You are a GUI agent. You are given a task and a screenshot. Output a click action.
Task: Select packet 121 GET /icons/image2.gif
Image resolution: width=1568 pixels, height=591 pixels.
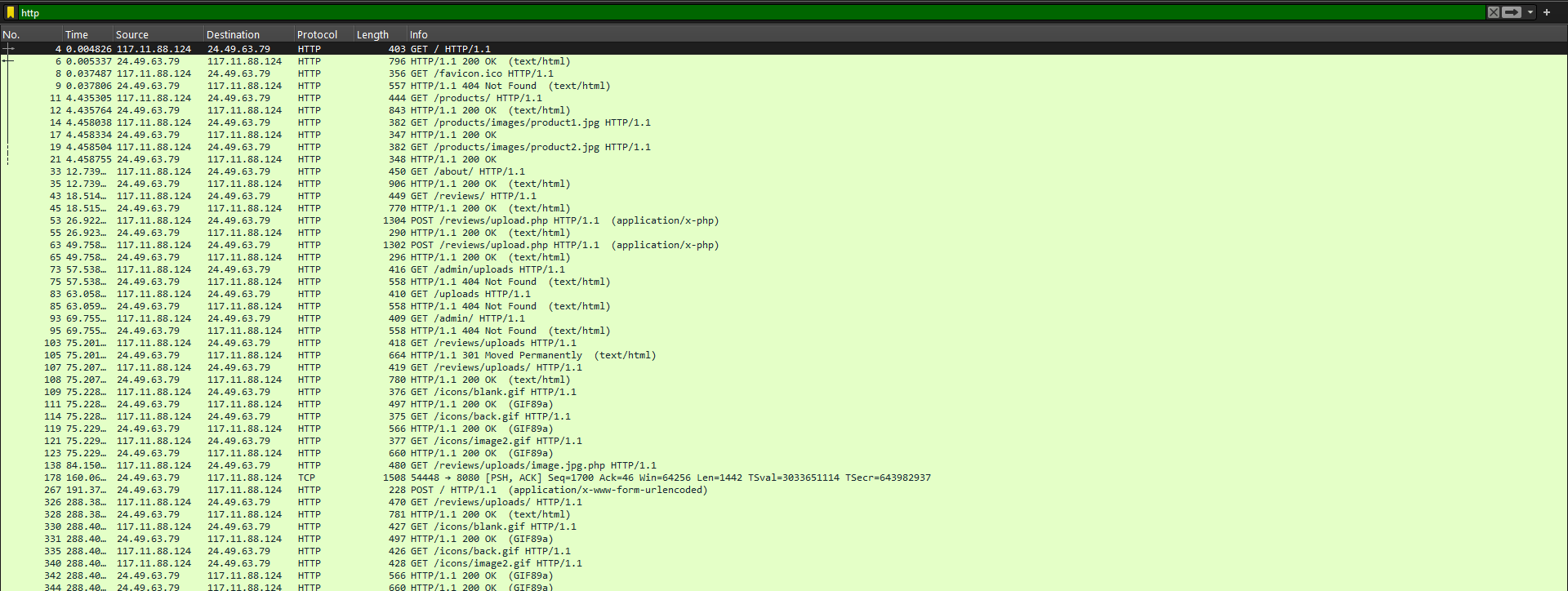(x=784, y=441)
